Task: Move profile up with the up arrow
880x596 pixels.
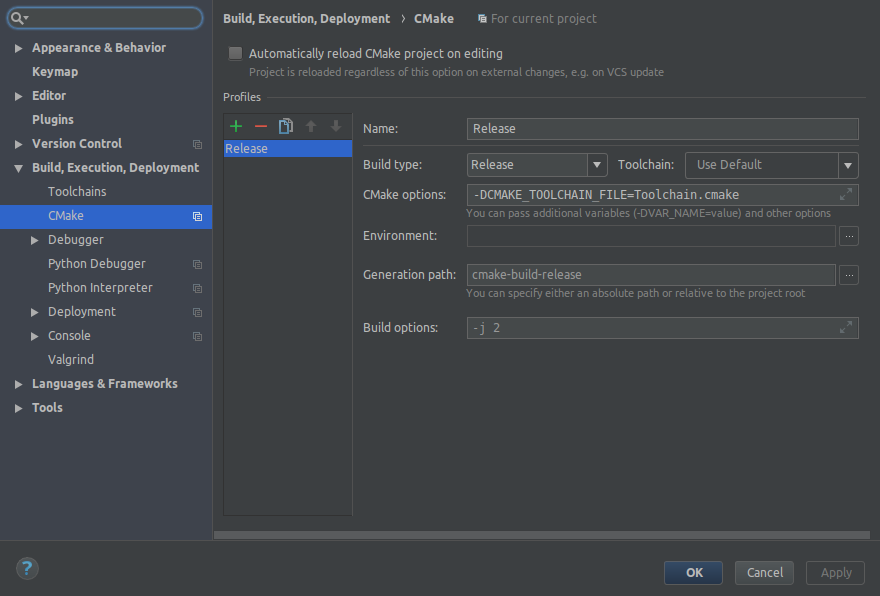Action: pos(311,126)
